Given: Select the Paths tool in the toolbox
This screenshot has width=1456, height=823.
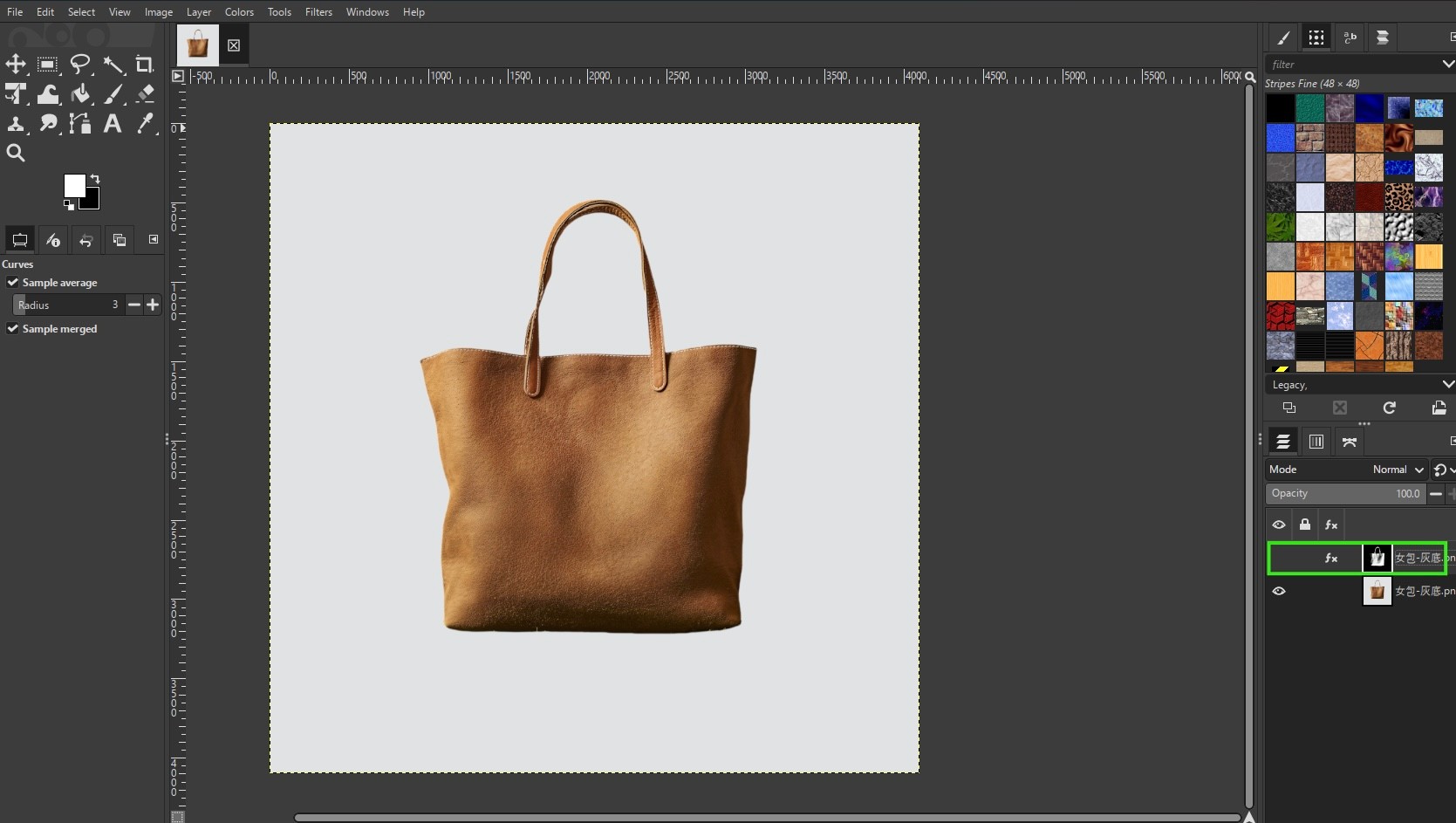Looking at the screenshot, I should [x=80, y=123].
